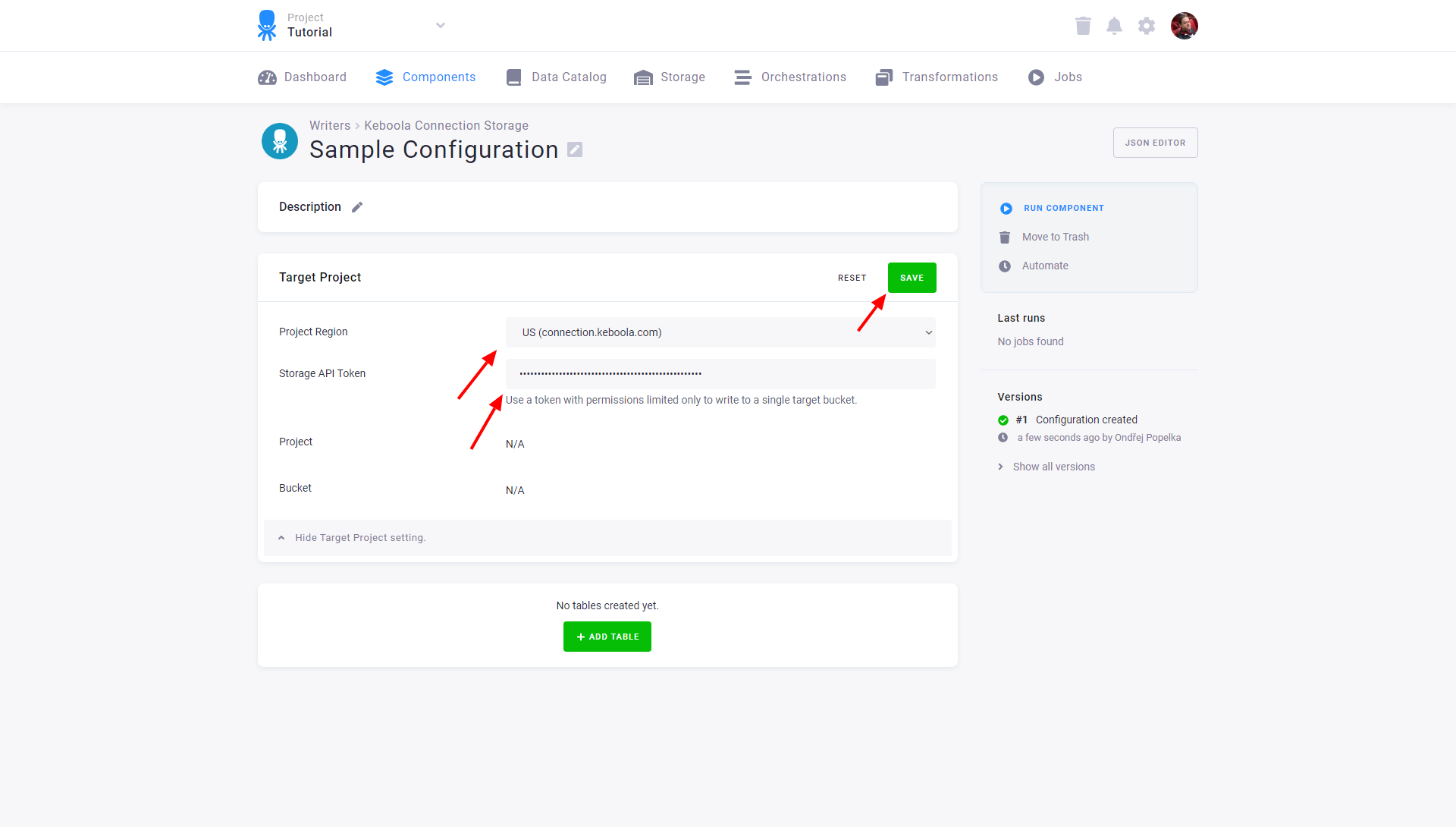Click the Jobs play icon

pos(1036,77)
